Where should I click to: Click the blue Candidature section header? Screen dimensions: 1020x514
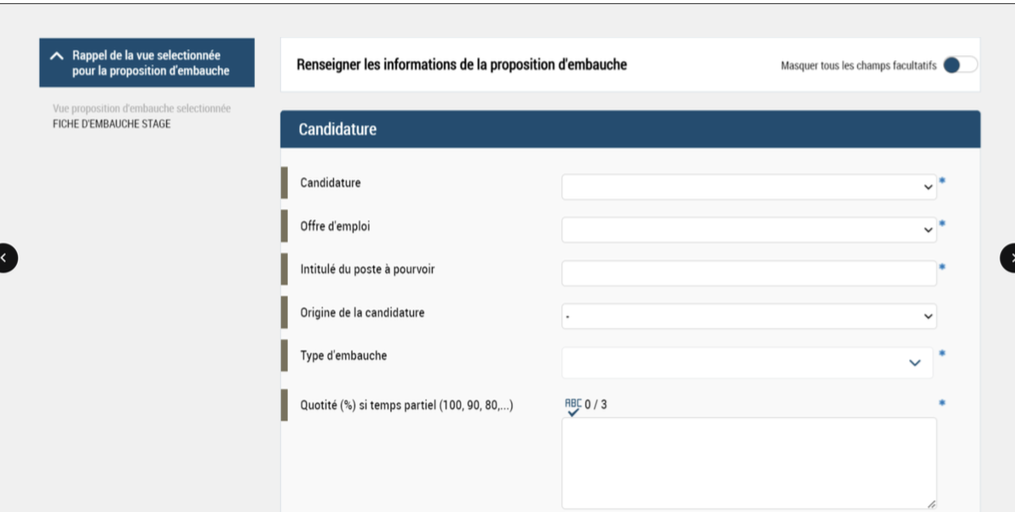click(630, 129)
